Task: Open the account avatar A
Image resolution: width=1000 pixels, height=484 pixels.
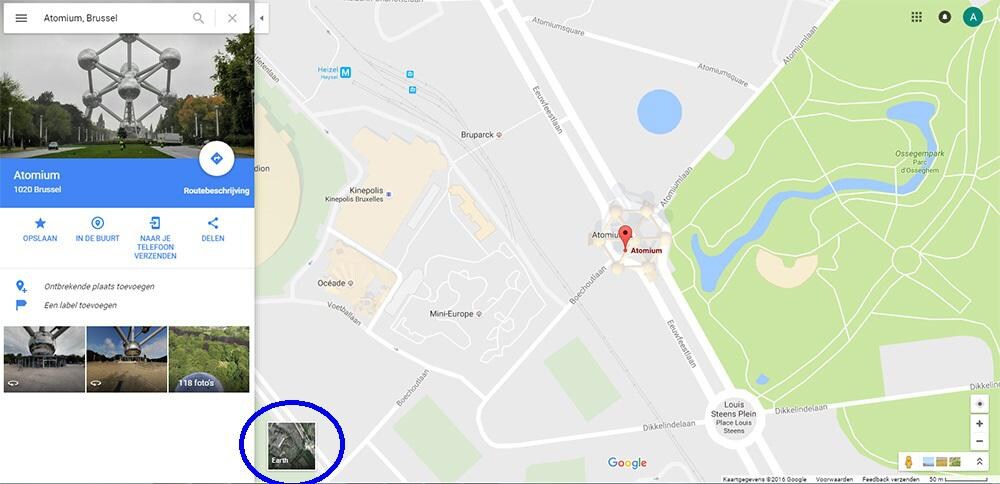Action: coord(973,17)
